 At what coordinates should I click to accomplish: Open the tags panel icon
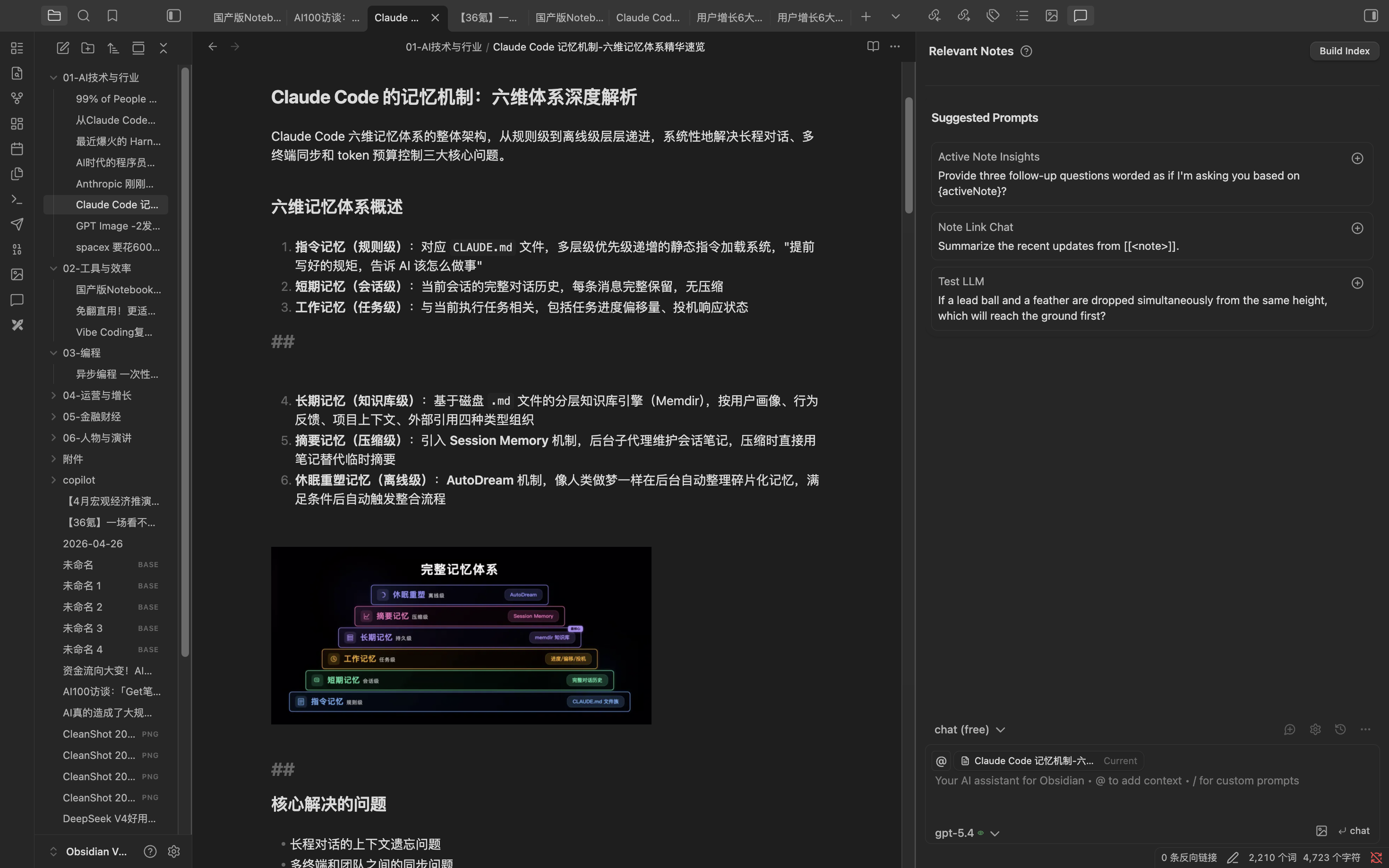[x=993, y=16]
